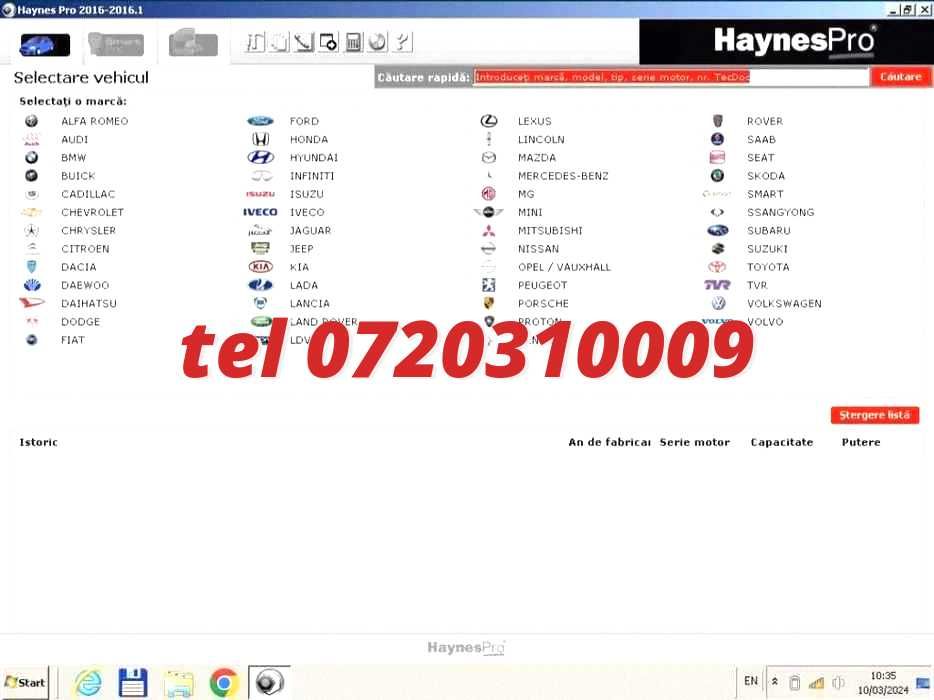The image size is (934, 700).
Task: Open the greyed Smart tab
Action: point(116,44)
